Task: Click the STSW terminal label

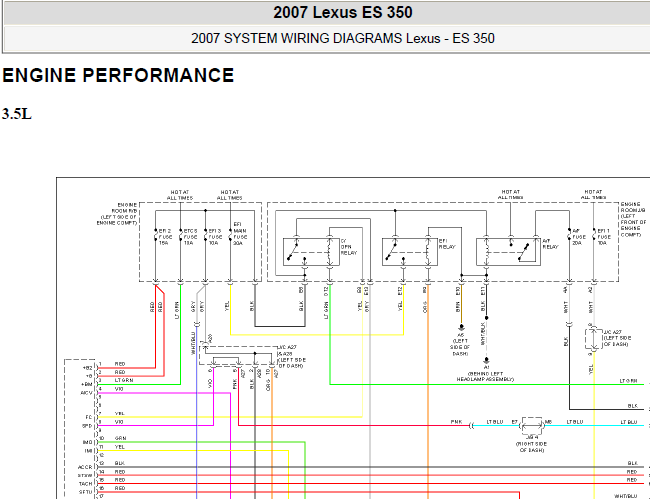Action: point(85,475)
